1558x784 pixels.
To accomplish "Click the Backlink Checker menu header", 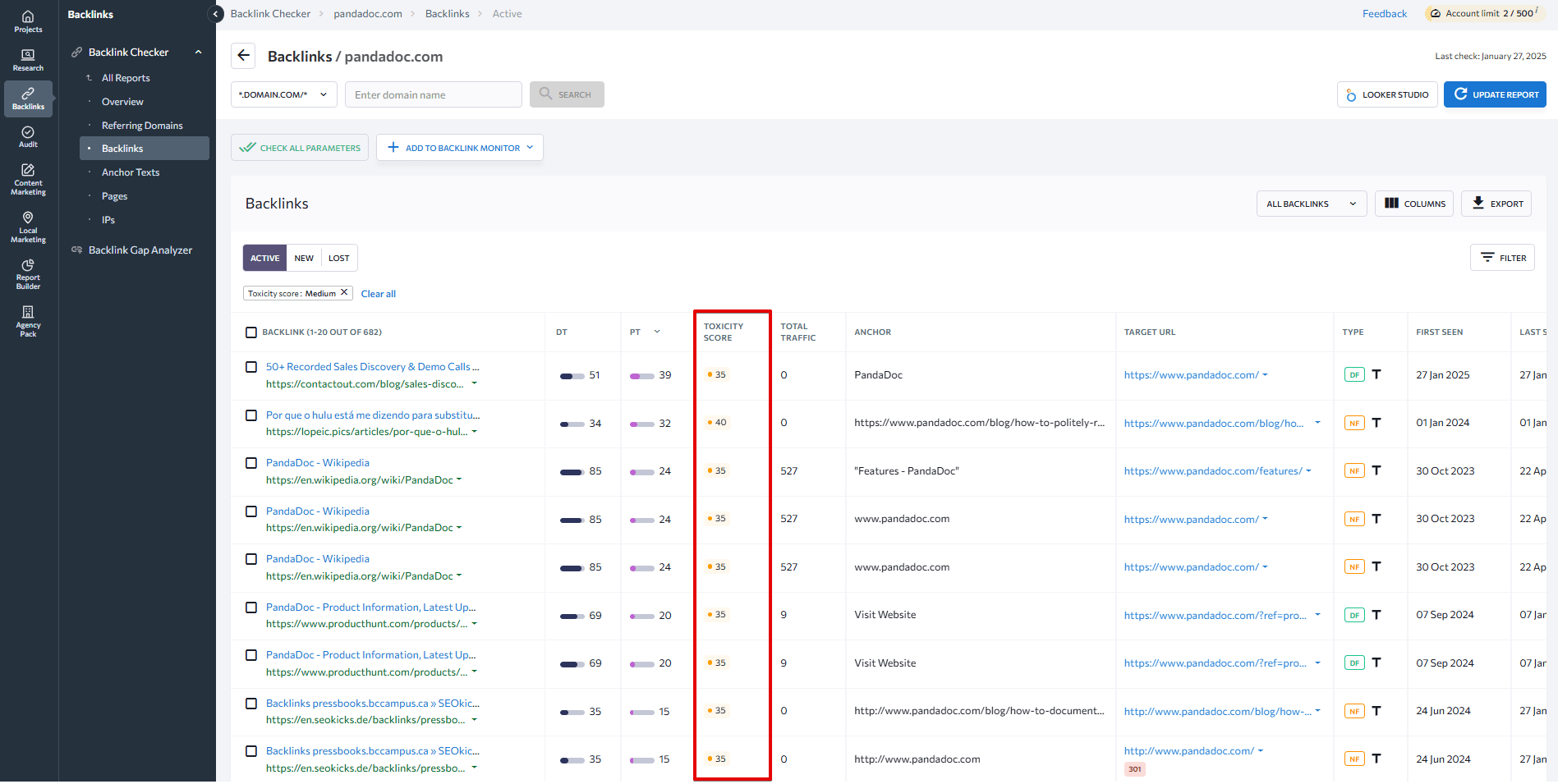I will pyautogui.click(x=128, y=52).
